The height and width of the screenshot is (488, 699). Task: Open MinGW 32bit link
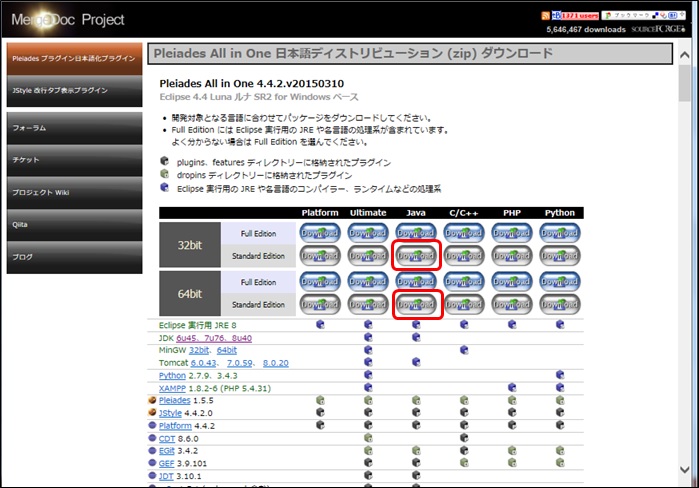(199, 350)
